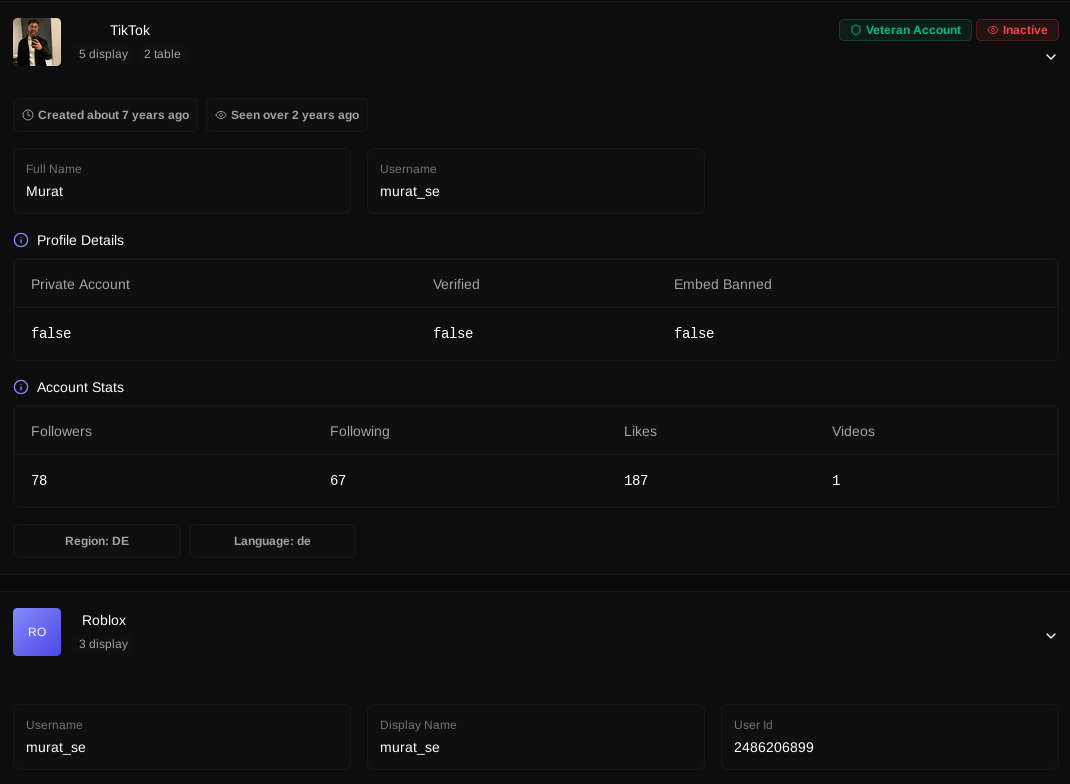The height and width of the screenshot is (784, 1070).
Task: Click the Roblox RO avatar icon
Action: [37, 632]
